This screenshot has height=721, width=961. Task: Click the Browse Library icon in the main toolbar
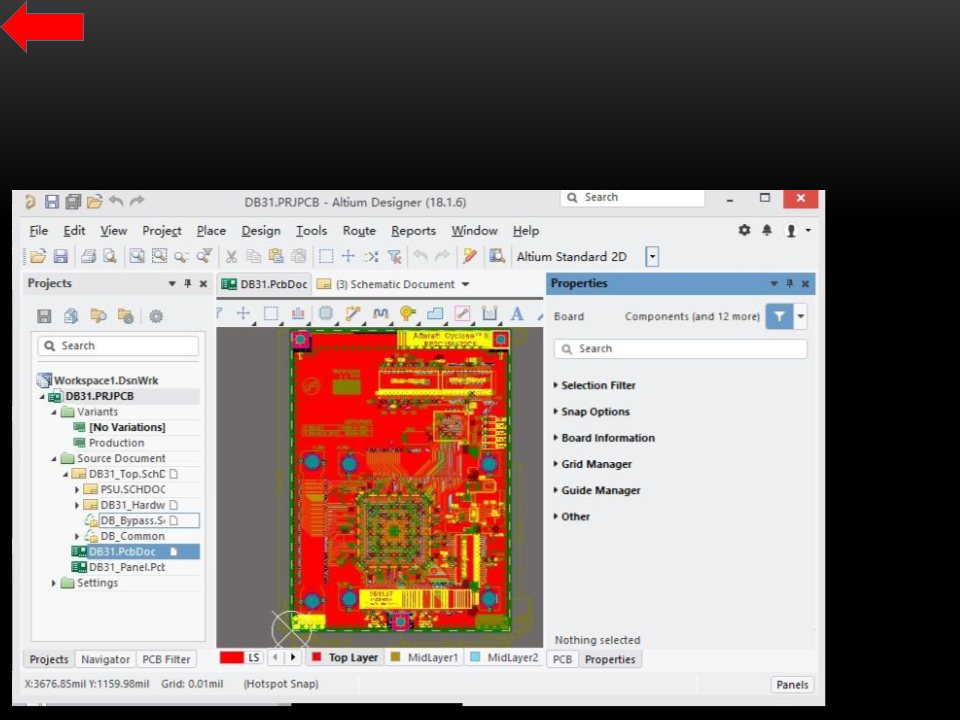pyautogui.click(x=496, y=256)
